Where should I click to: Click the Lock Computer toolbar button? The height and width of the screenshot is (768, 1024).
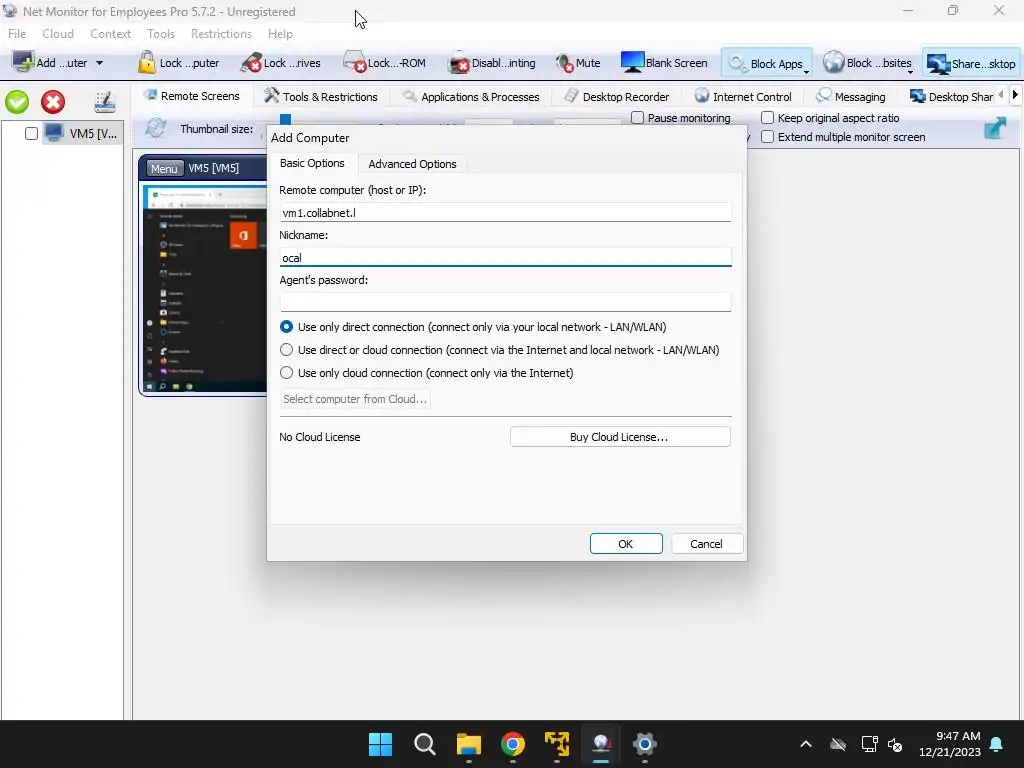coord(178,63)
